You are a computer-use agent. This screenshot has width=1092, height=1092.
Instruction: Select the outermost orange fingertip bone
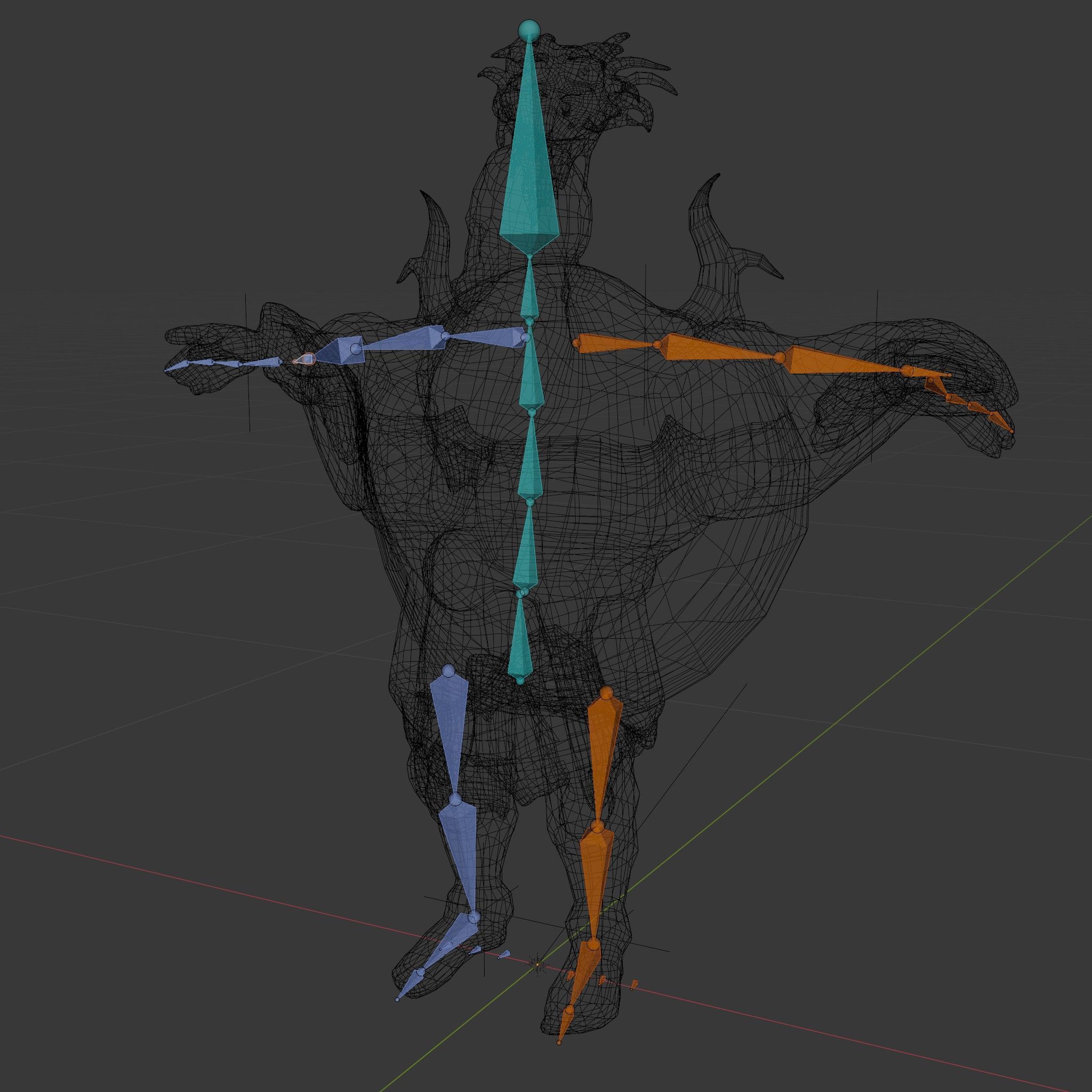pyautogui.click(x=1001, y=421)
